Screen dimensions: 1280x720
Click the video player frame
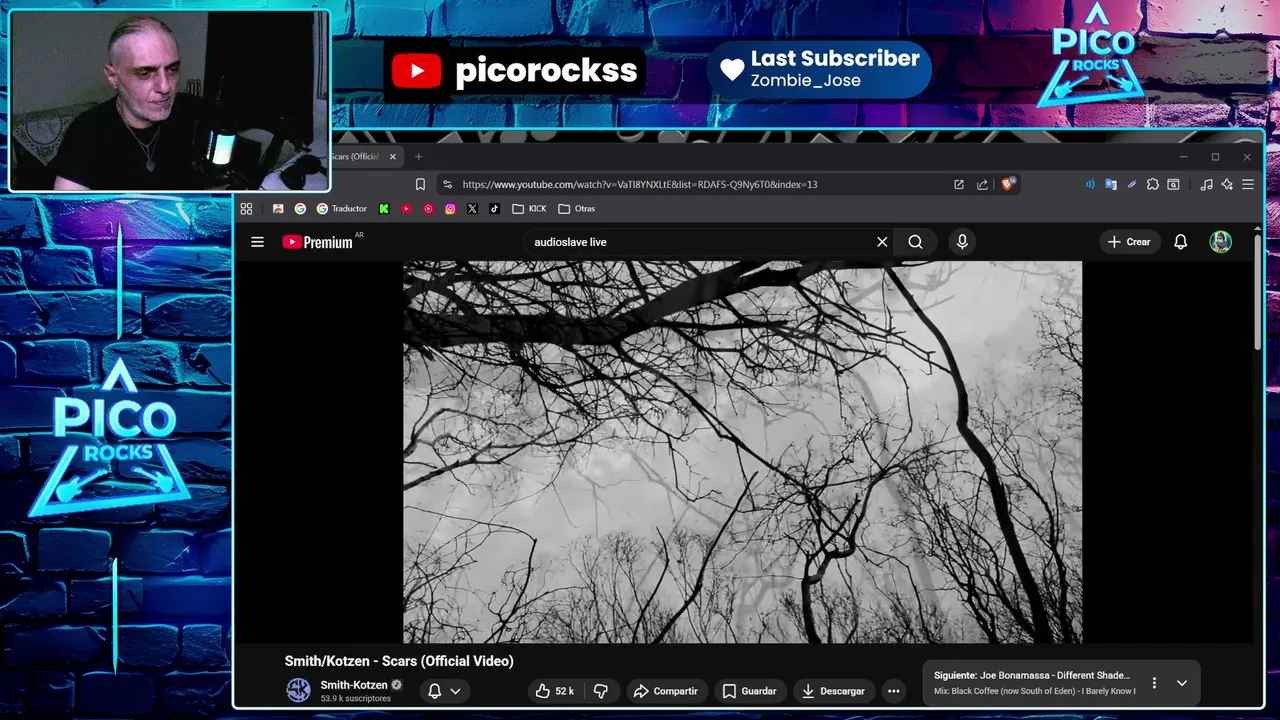click(x=742, y=452)
